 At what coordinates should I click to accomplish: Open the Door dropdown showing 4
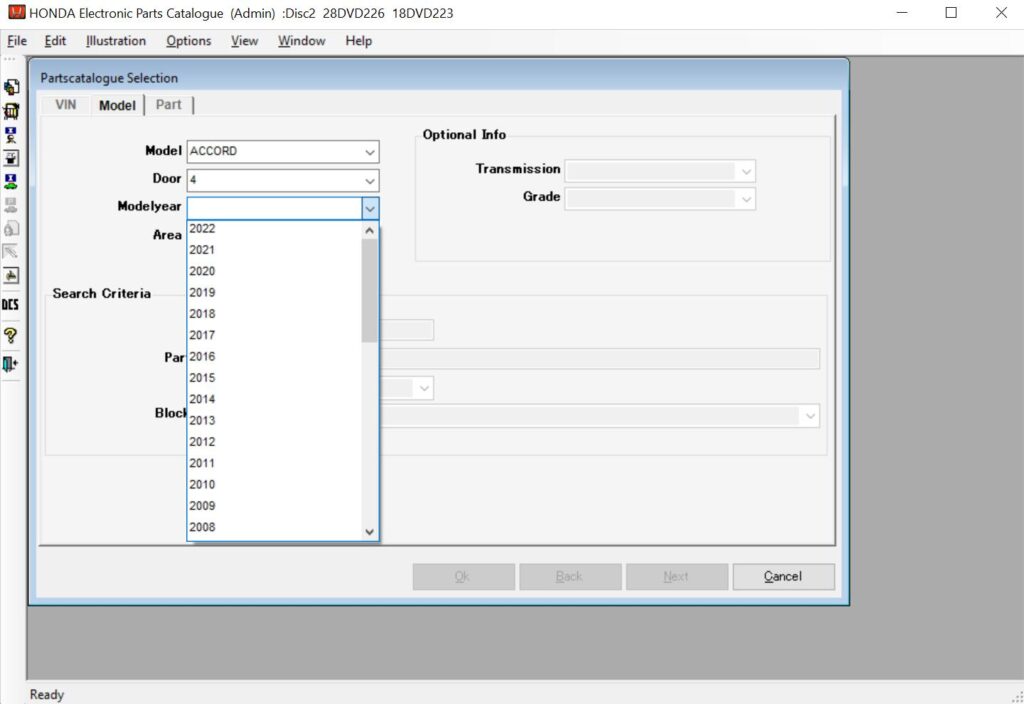[x=370, y=180]
